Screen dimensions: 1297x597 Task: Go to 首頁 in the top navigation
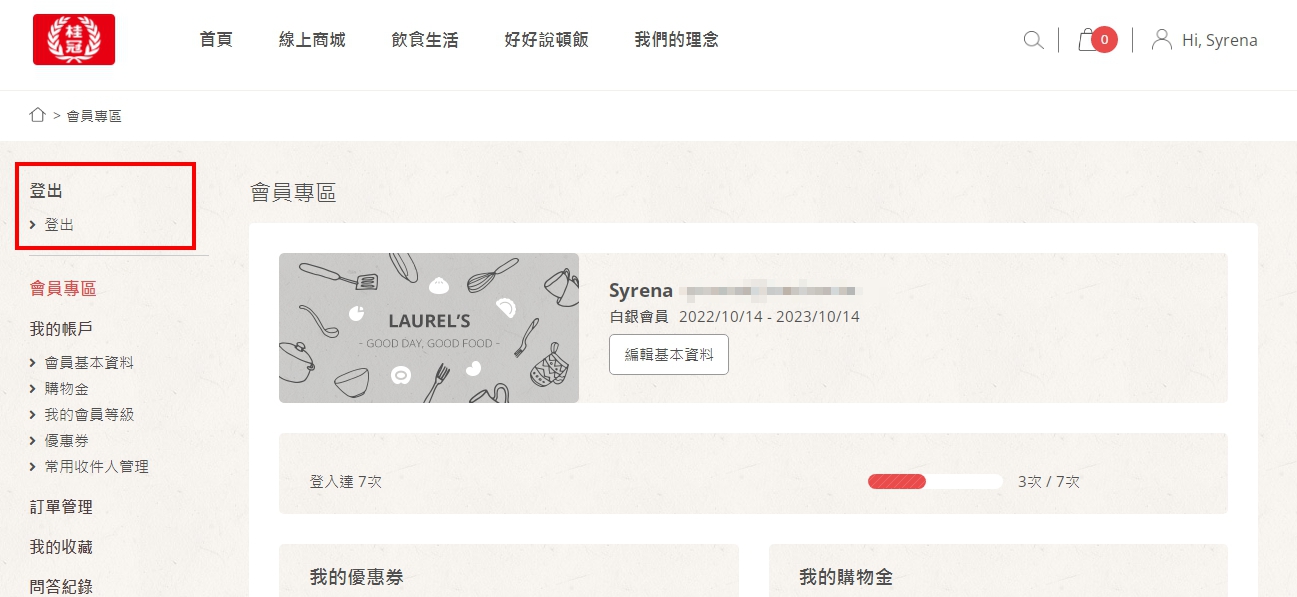click(216, 40)
